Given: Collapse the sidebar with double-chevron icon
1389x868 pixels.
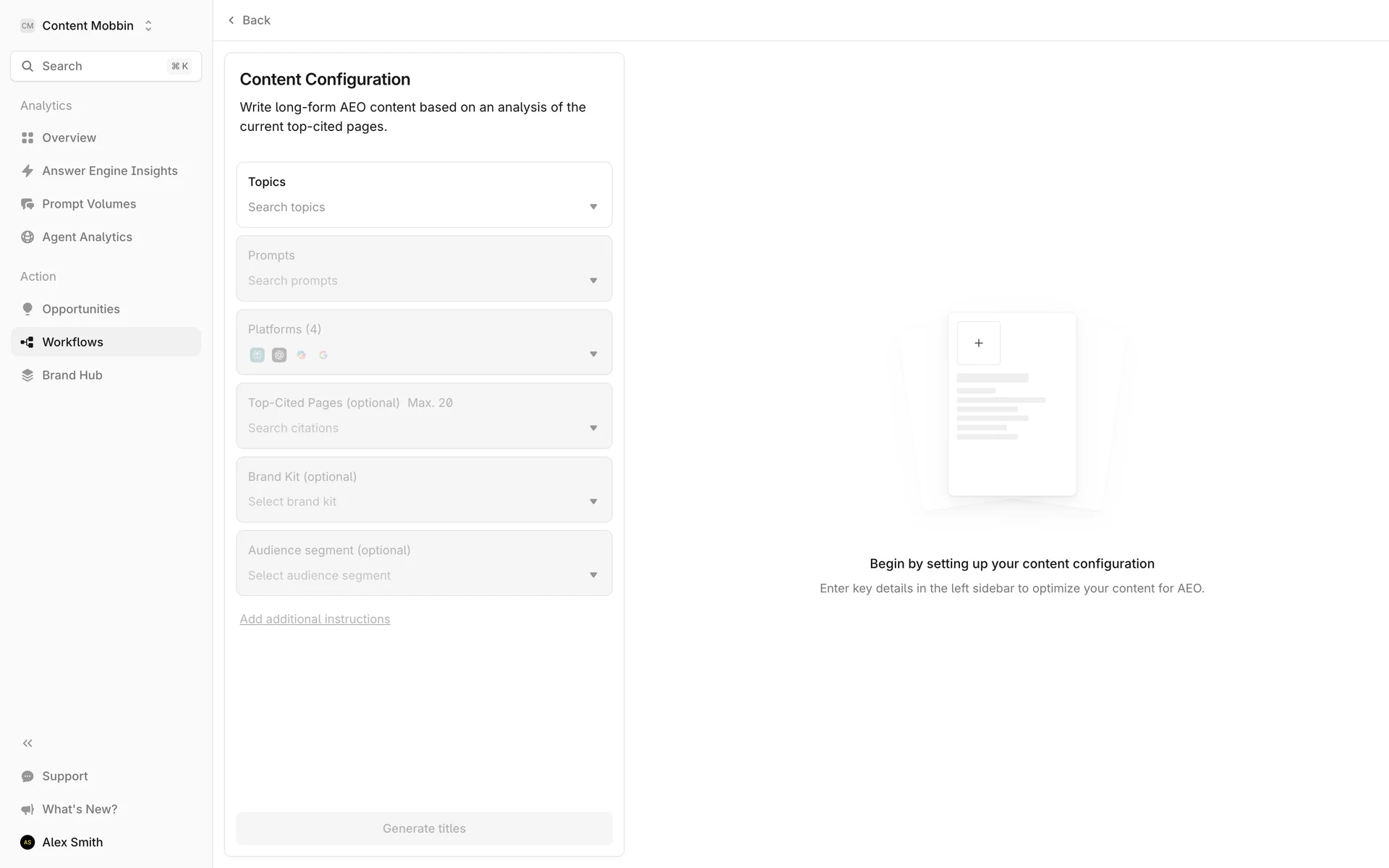Looking at the screenshot, I should click(27, 743).
